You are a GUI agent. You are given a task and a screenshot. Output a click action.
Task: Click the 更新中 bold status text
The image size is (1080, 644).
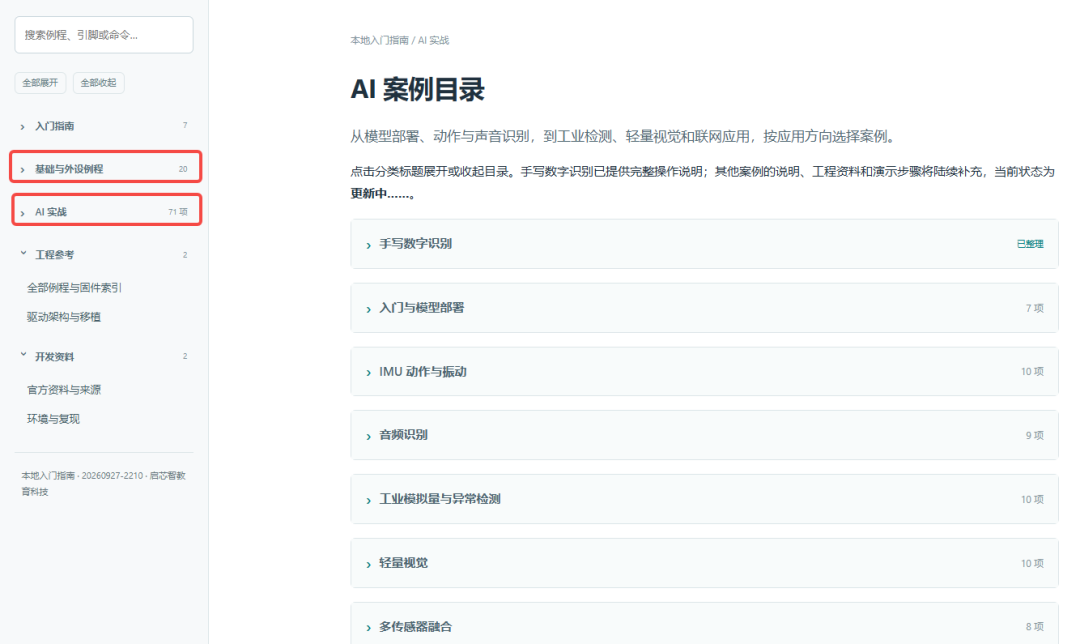382,194
